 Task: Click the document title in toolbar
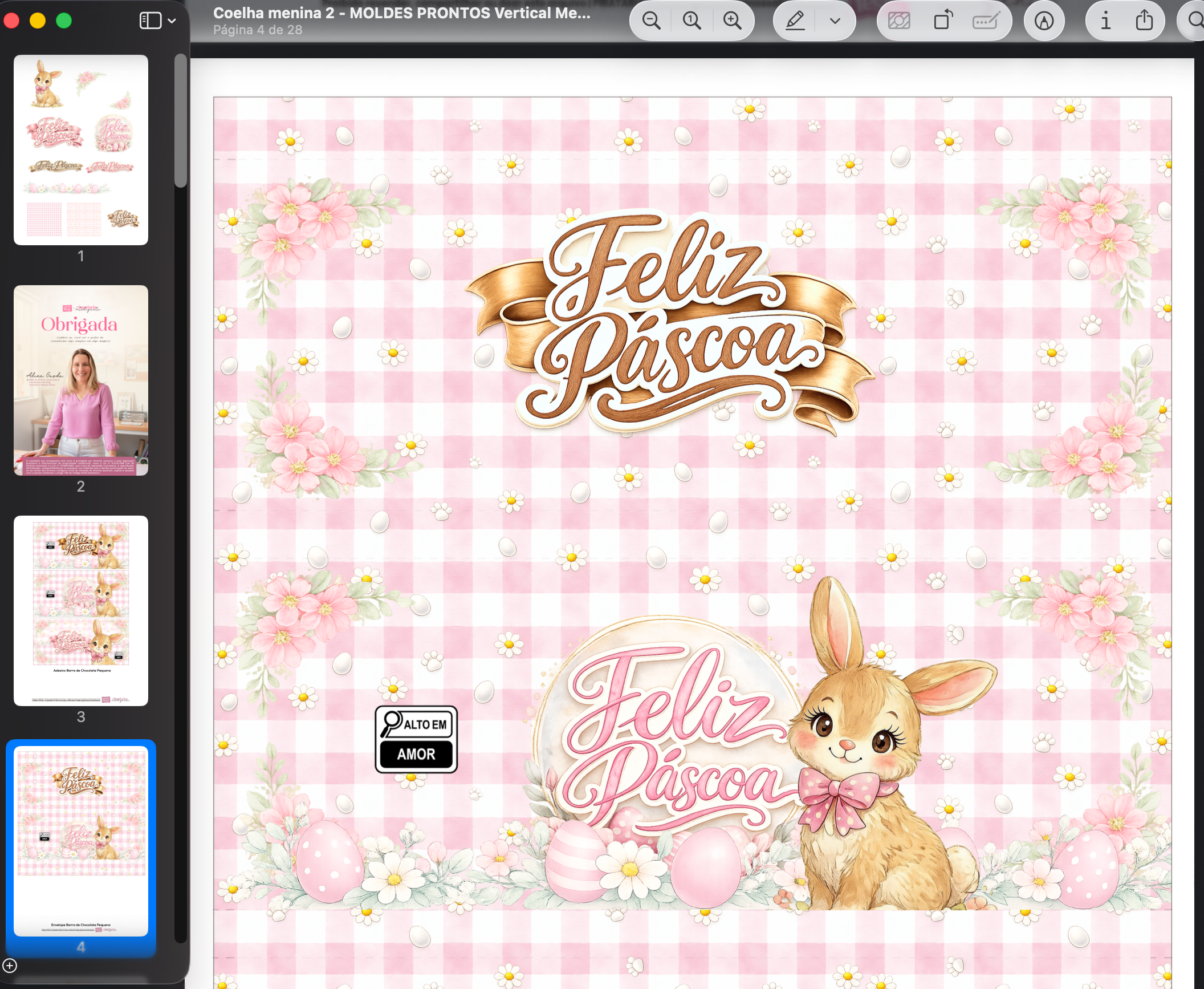[x=401, y=13]
